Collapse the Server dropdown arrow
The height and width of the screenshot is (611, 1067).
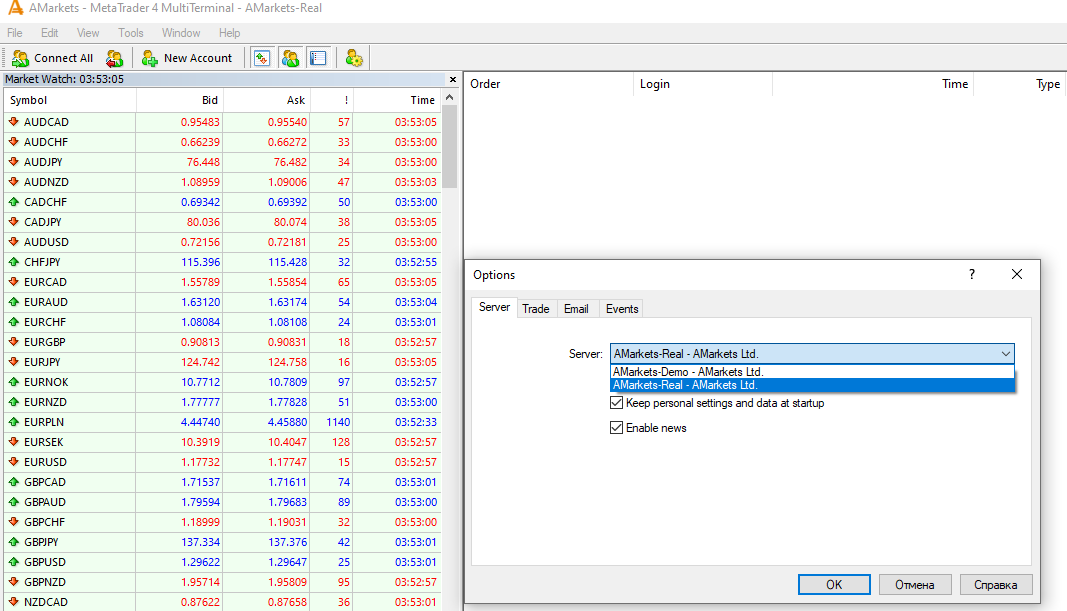(1004, 354)
